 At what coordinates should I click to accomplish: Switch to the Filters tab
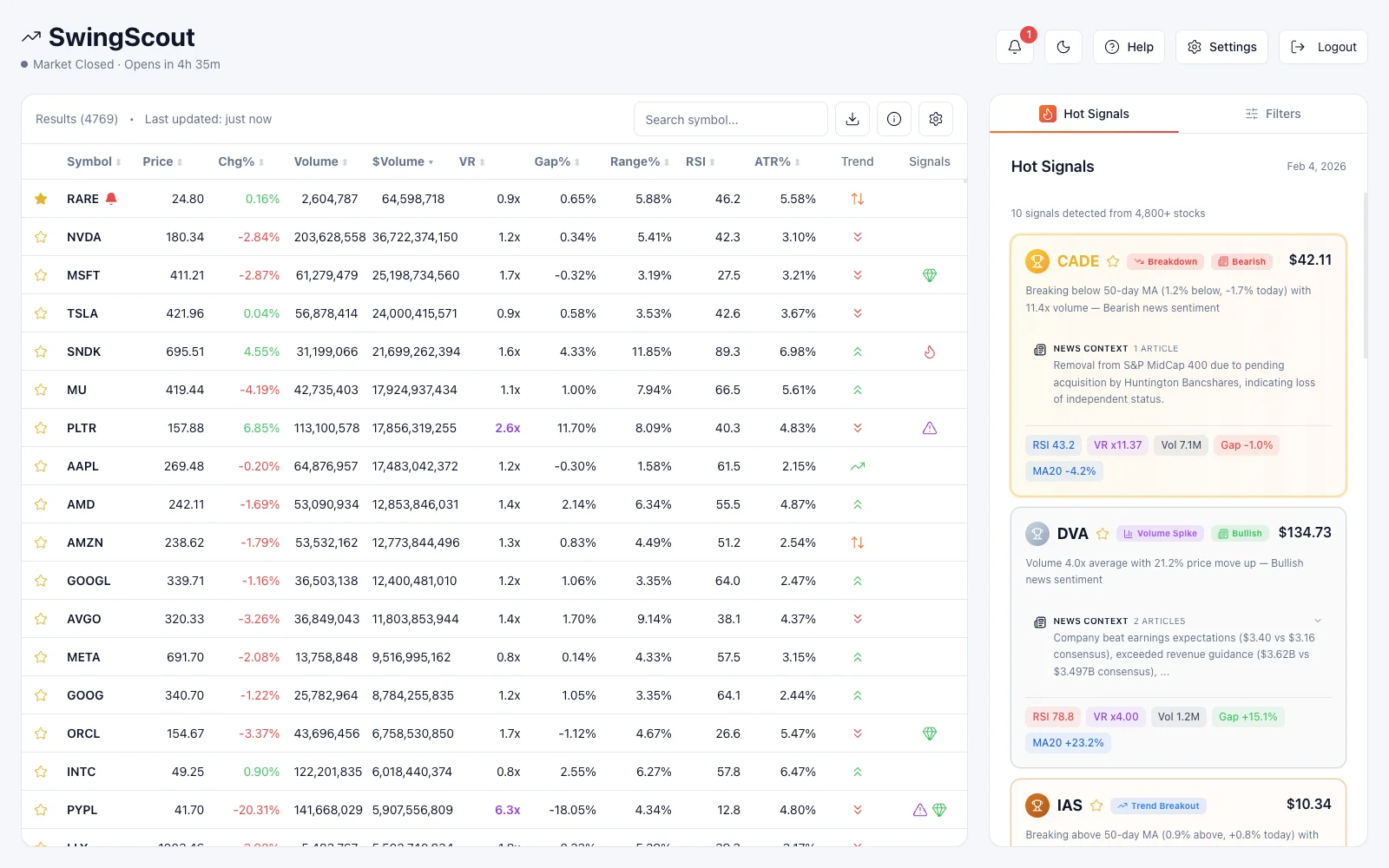(x=1273, y=114)
